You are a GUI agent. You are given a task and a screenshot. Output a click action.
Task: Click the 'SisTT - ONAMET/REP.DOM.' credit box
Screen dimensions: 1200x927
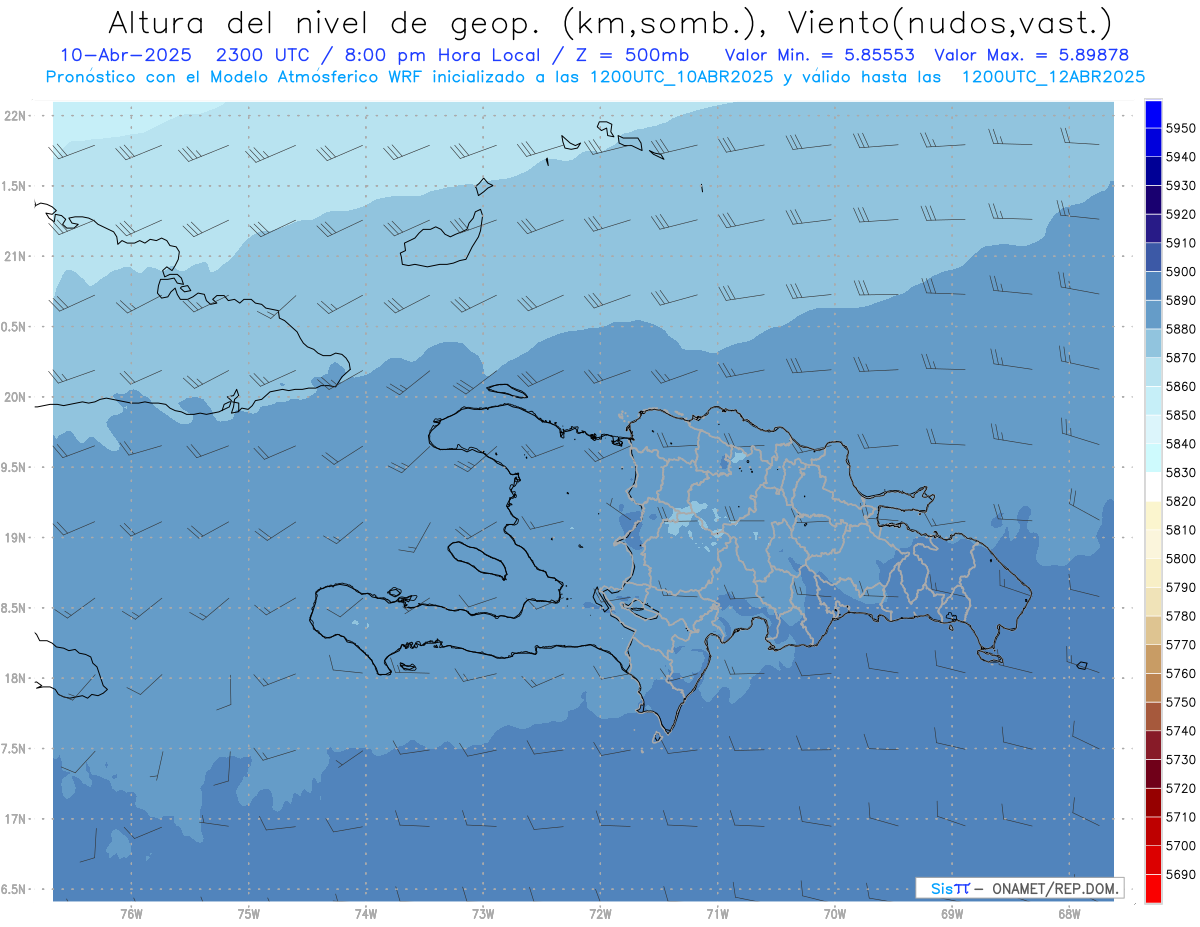click(x=1020, y=888)
